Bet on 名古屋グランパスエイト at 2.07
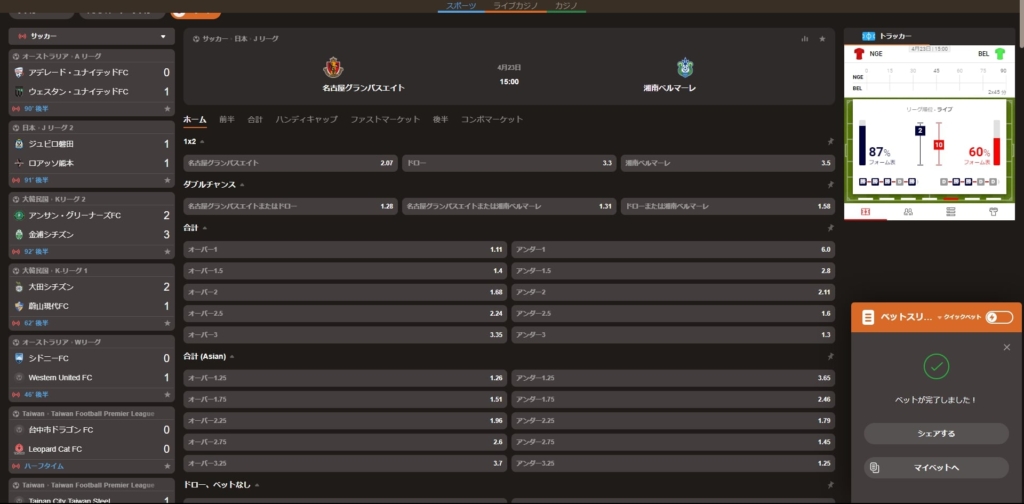The height and width of the screenshot is (504, 1024). coord(290,163)
